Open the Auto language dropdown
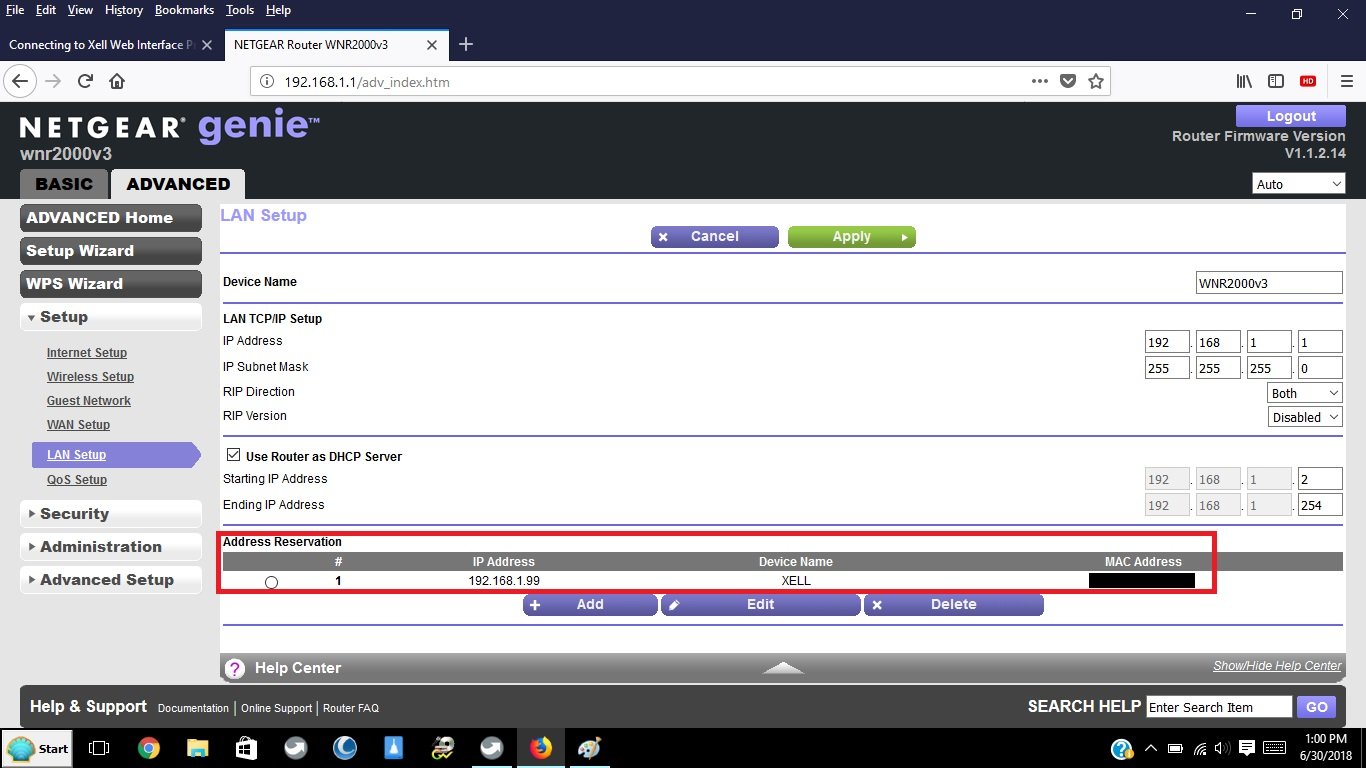1366x768 pixels. coord(1298,184)
